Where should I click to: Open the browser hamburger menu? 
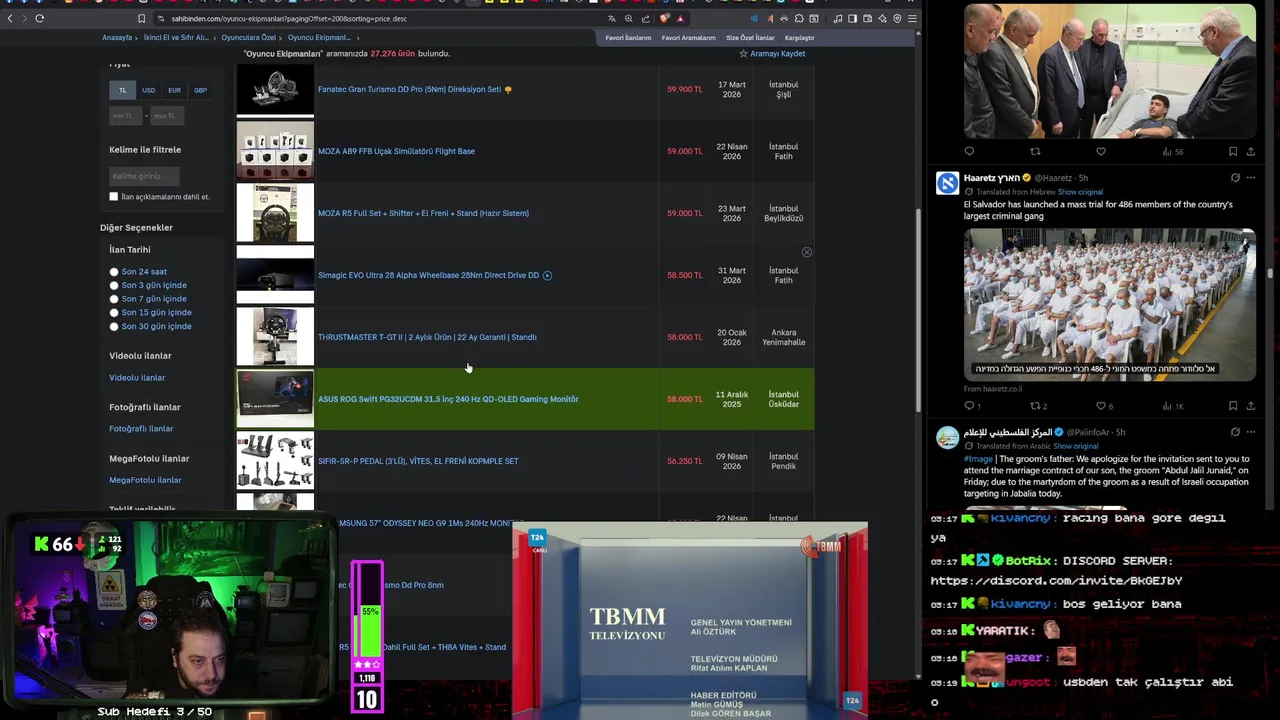click(912, 18)
